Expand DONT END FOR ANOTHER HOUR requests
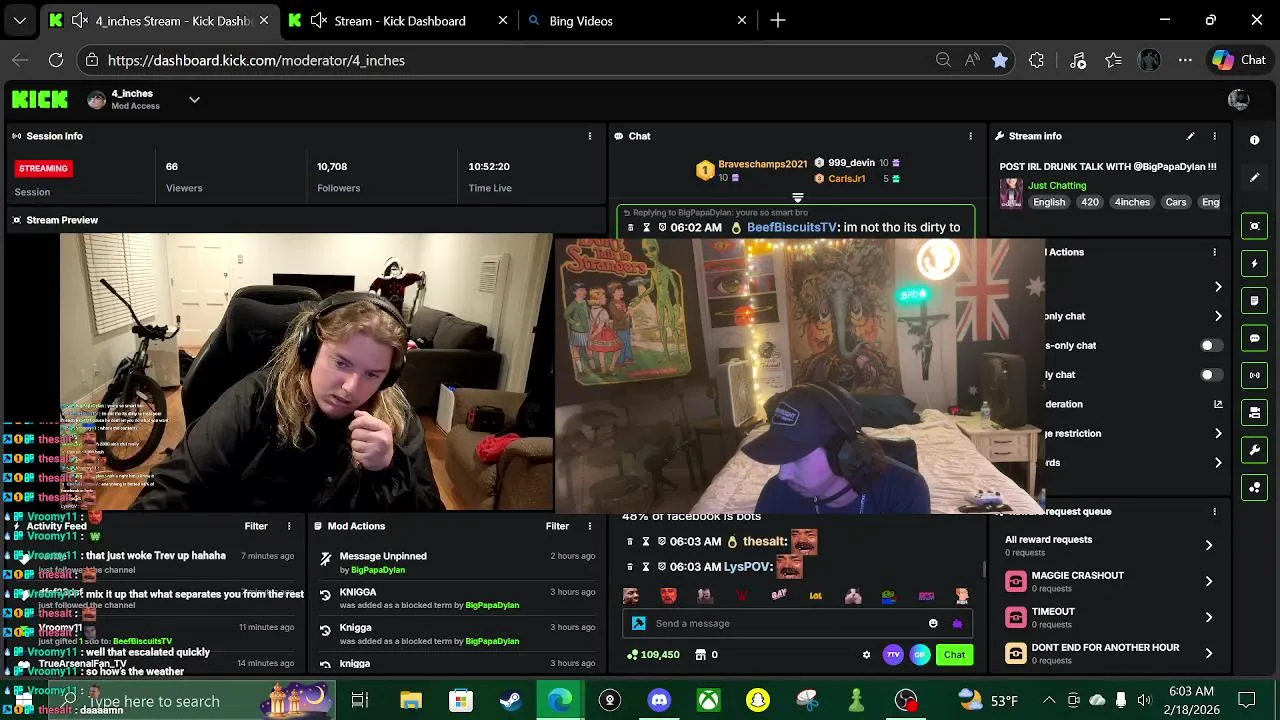The height and width of the screenshot is (720, 1280). pyautogui.click(x=1109, y=653)
